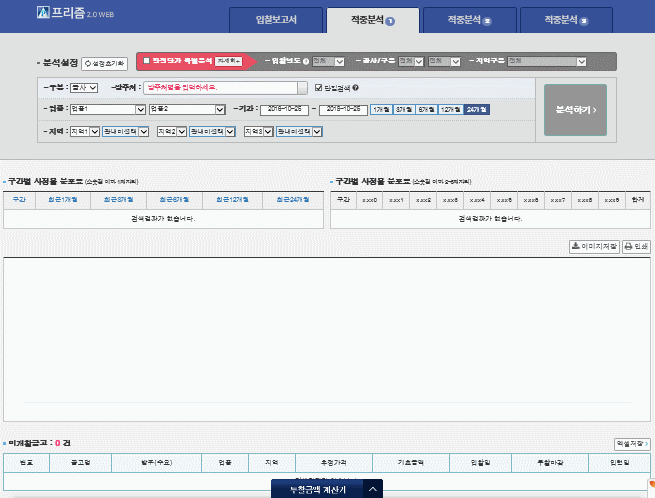Select the 1개월 period button

381,109
